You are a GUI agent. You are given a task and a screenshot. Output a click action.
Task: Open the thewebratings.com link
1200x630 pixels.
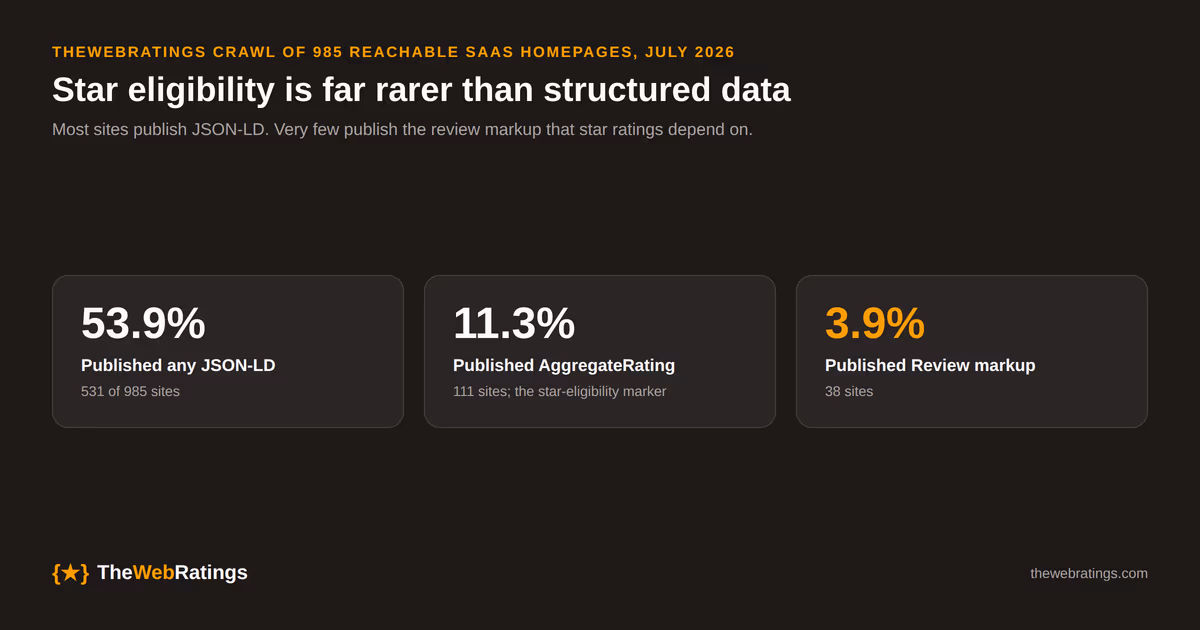[1089, 573]
